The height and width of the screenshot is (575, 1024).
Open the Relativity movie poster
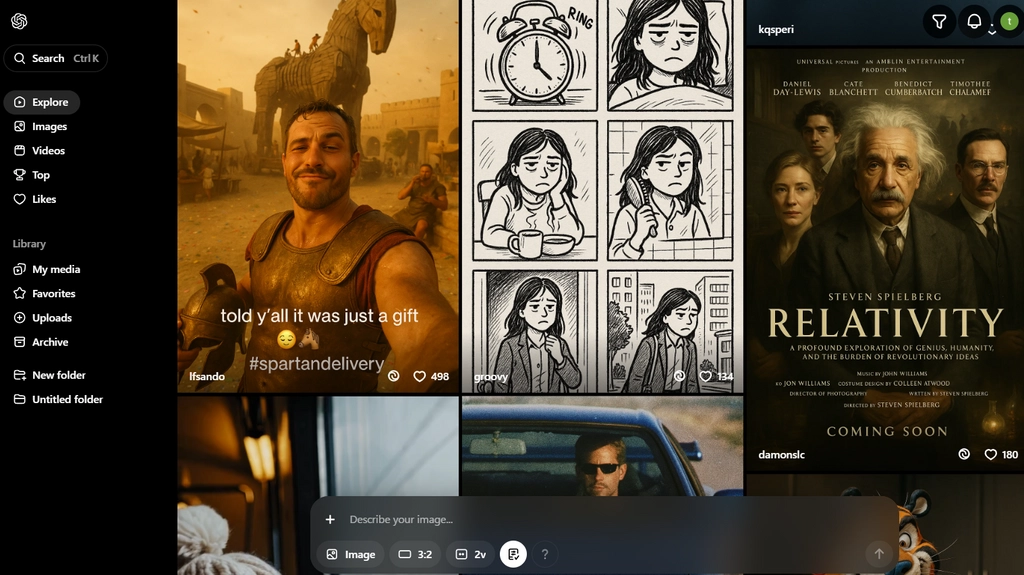(x=885, y=258)
